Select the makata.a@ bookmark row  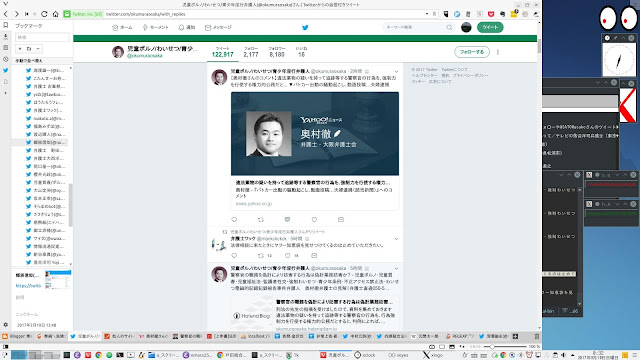click(x=42, y=118)
